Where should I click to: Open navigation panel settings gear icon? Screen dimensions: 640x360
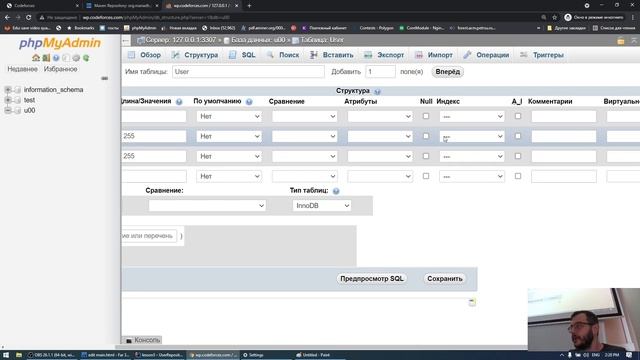76,58
